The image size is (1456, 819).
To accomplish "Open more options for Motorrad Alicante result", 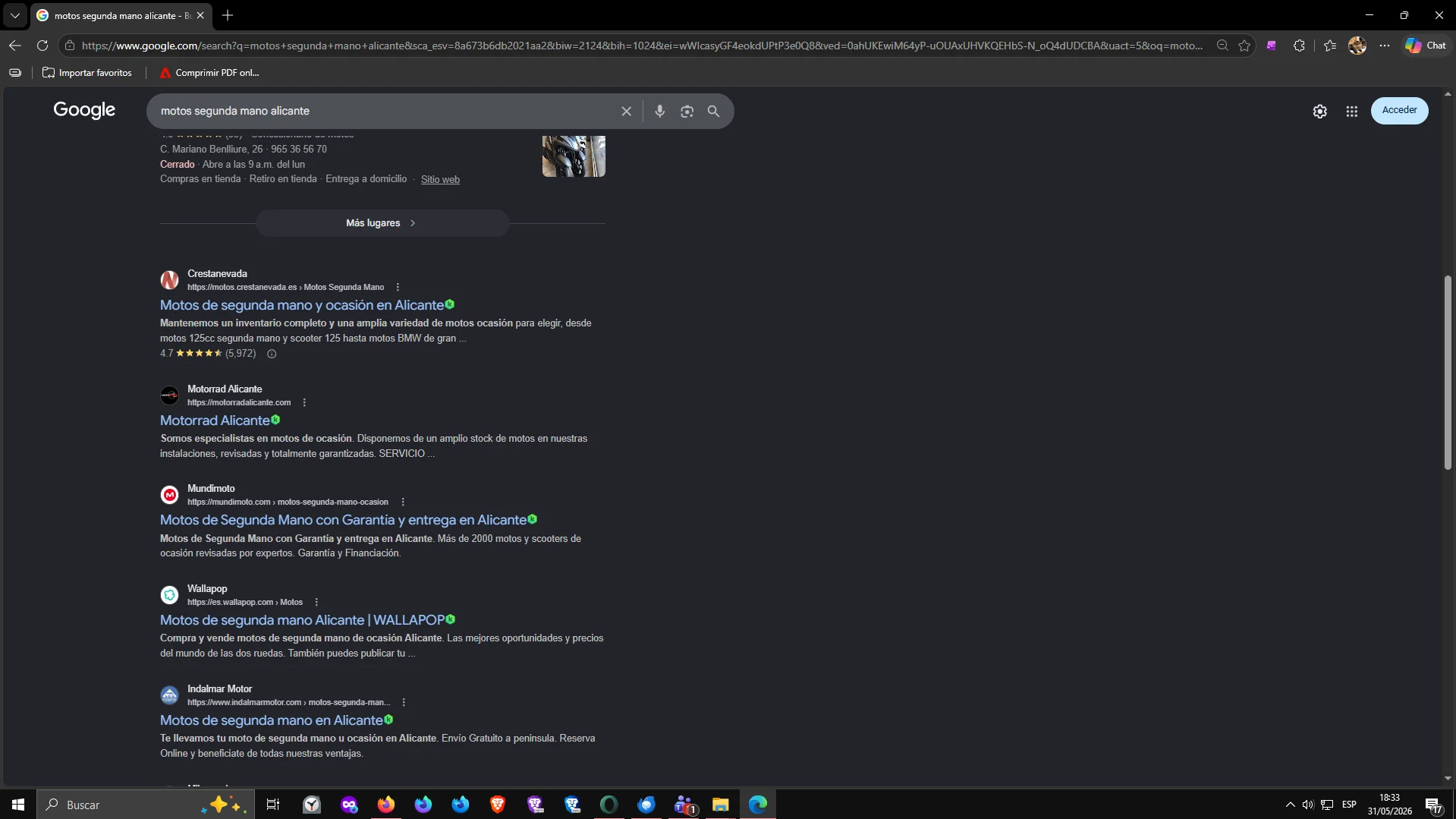I will coord(304,402).
